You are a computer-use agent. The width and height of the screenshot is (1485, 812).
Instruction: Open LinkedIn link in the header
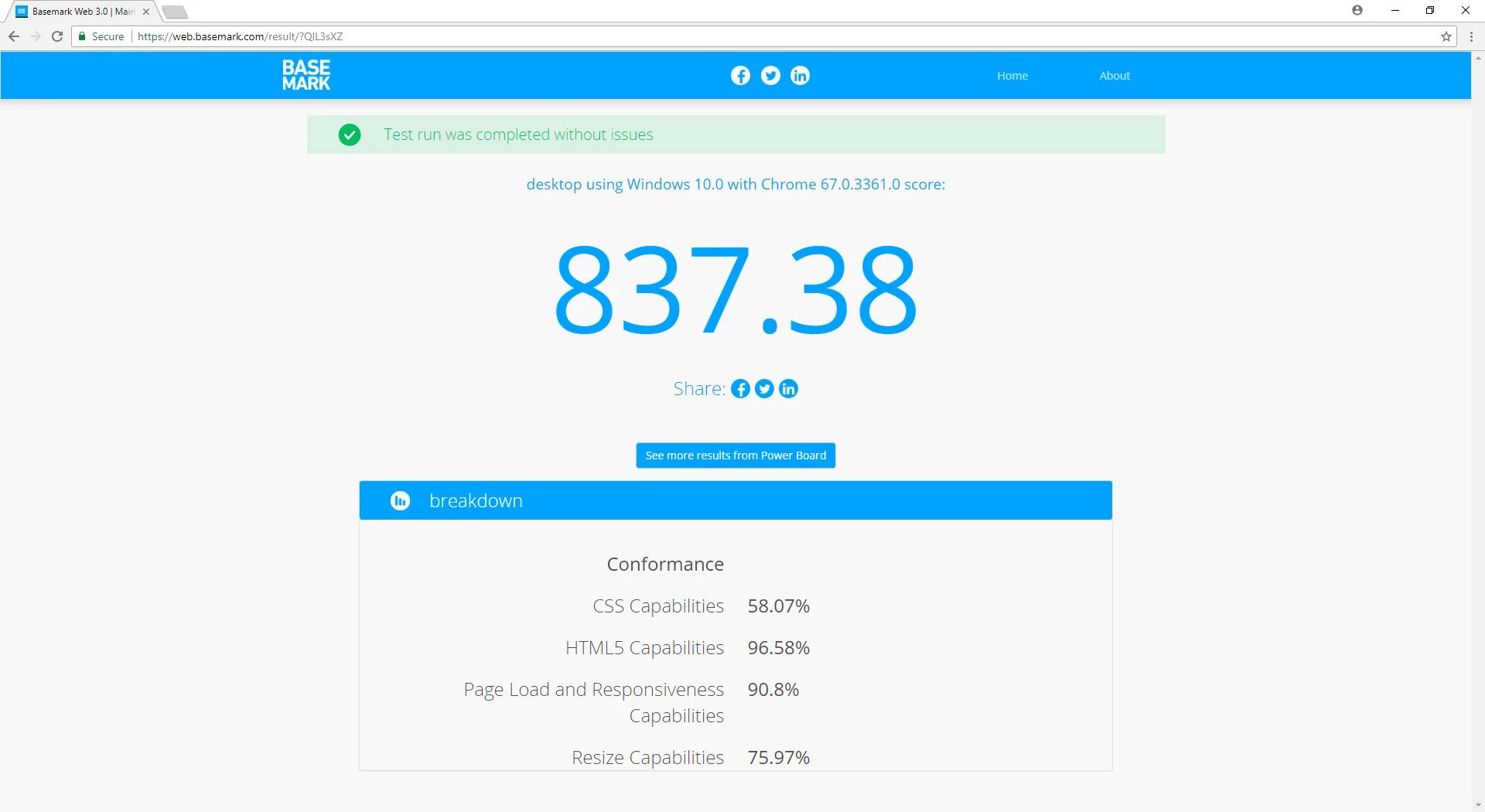pyautogui.click(x=800, y=75)
